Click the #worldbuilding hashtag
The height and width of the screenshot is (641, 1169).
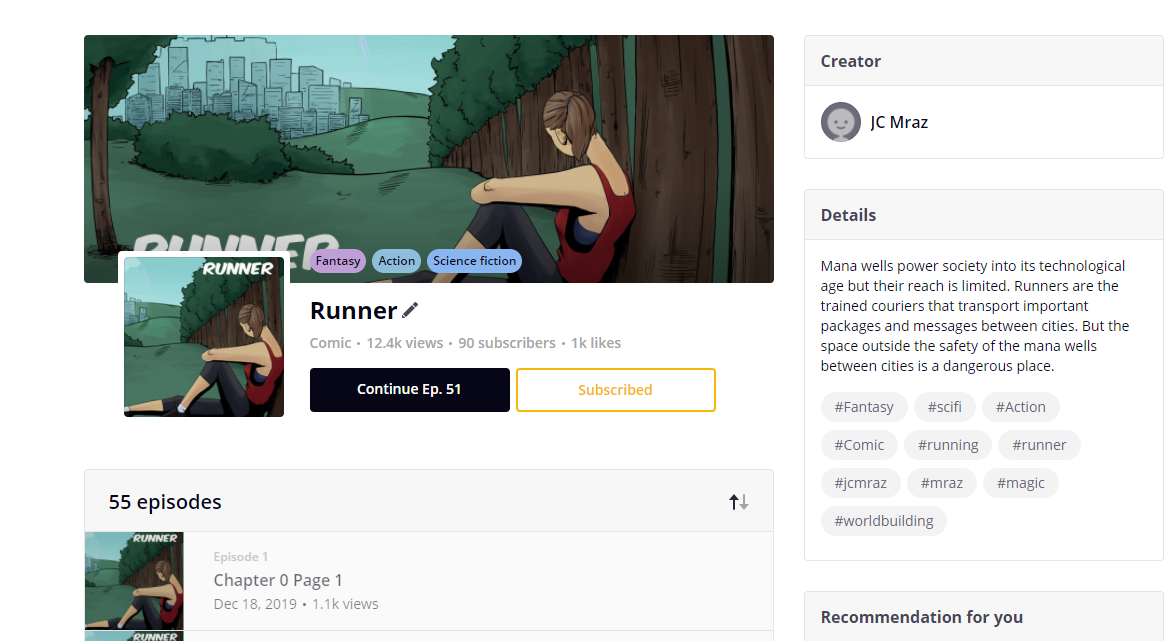click(x=883, y=521)
